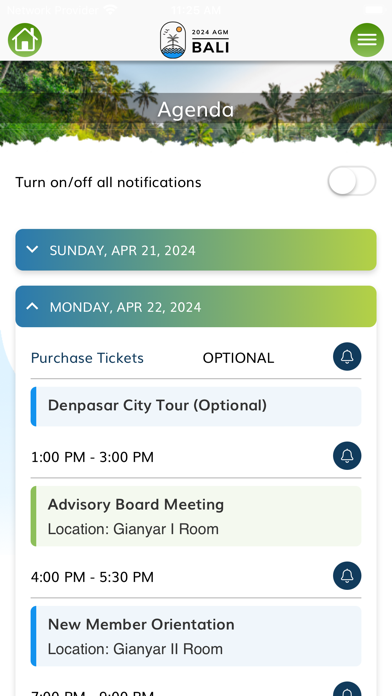
Task: Enable notification bell for Purchase Tickets row
Action: pyautogui.click(x=347, y=356)
